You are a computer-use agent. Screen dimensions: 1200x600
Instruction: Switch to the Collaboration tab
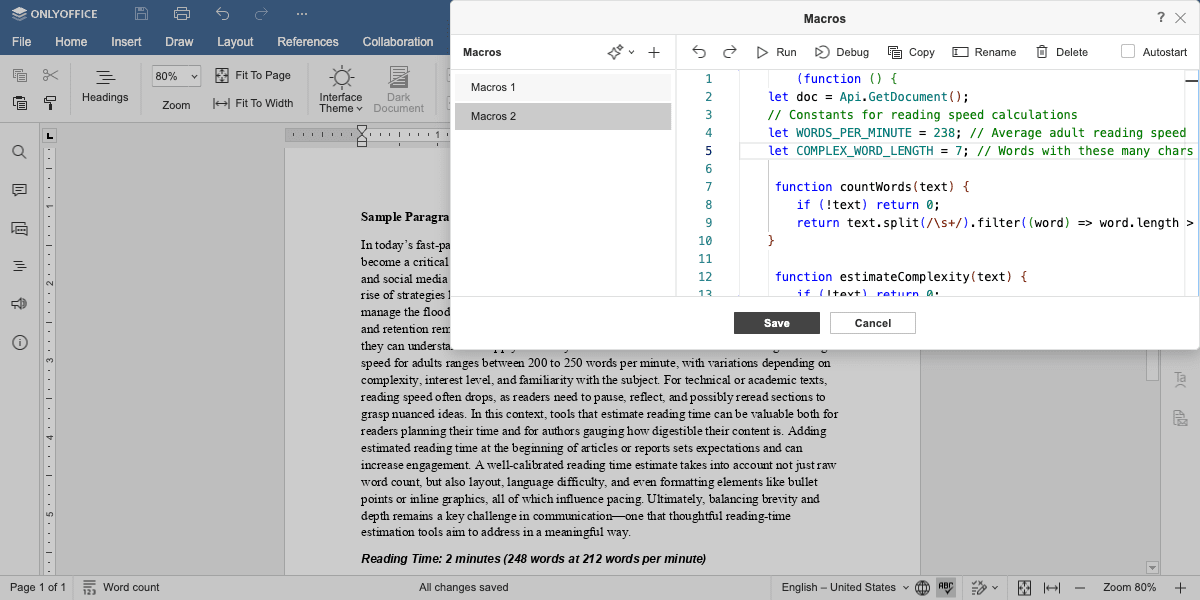coord(398,42)
